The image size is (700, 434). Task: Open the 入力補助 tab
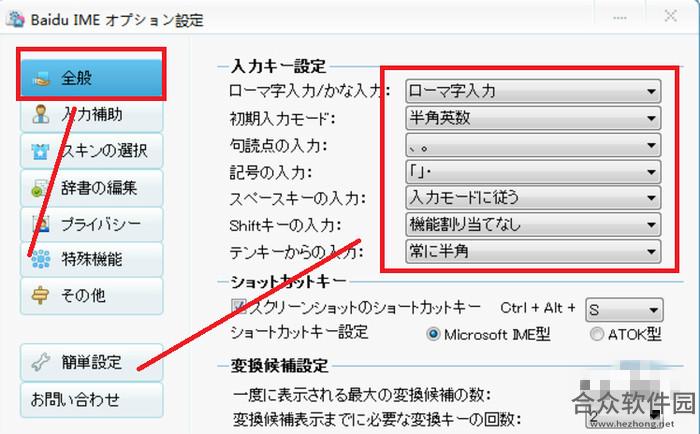pos(92,115)
